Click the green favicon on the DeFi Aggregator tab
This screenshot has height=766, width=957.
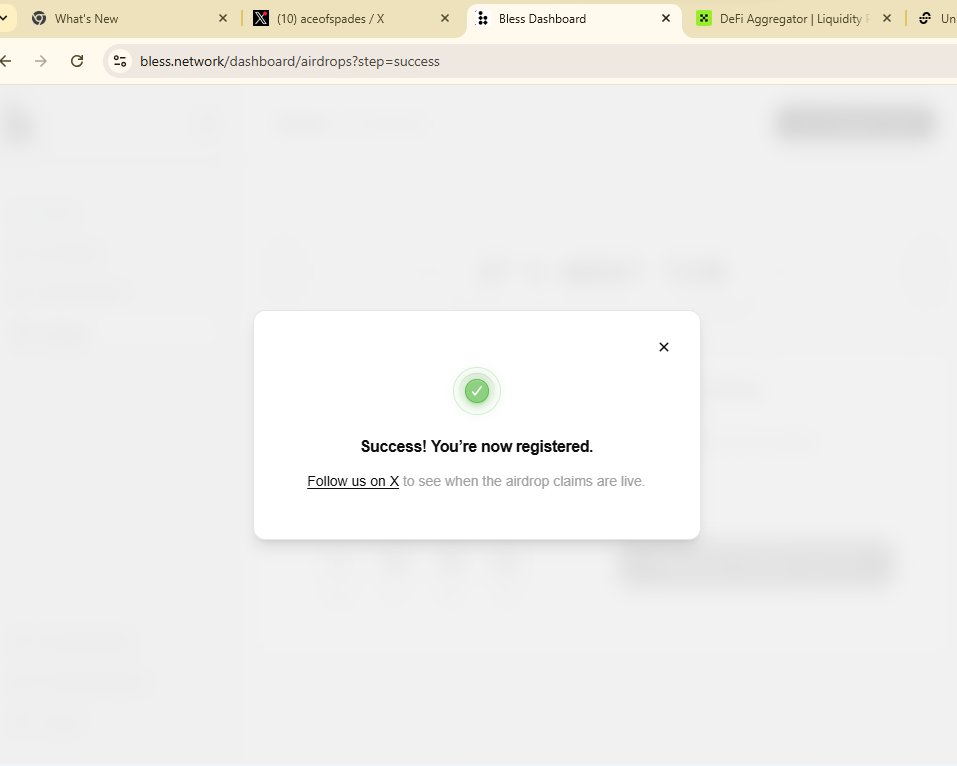(x=706, y=18)
